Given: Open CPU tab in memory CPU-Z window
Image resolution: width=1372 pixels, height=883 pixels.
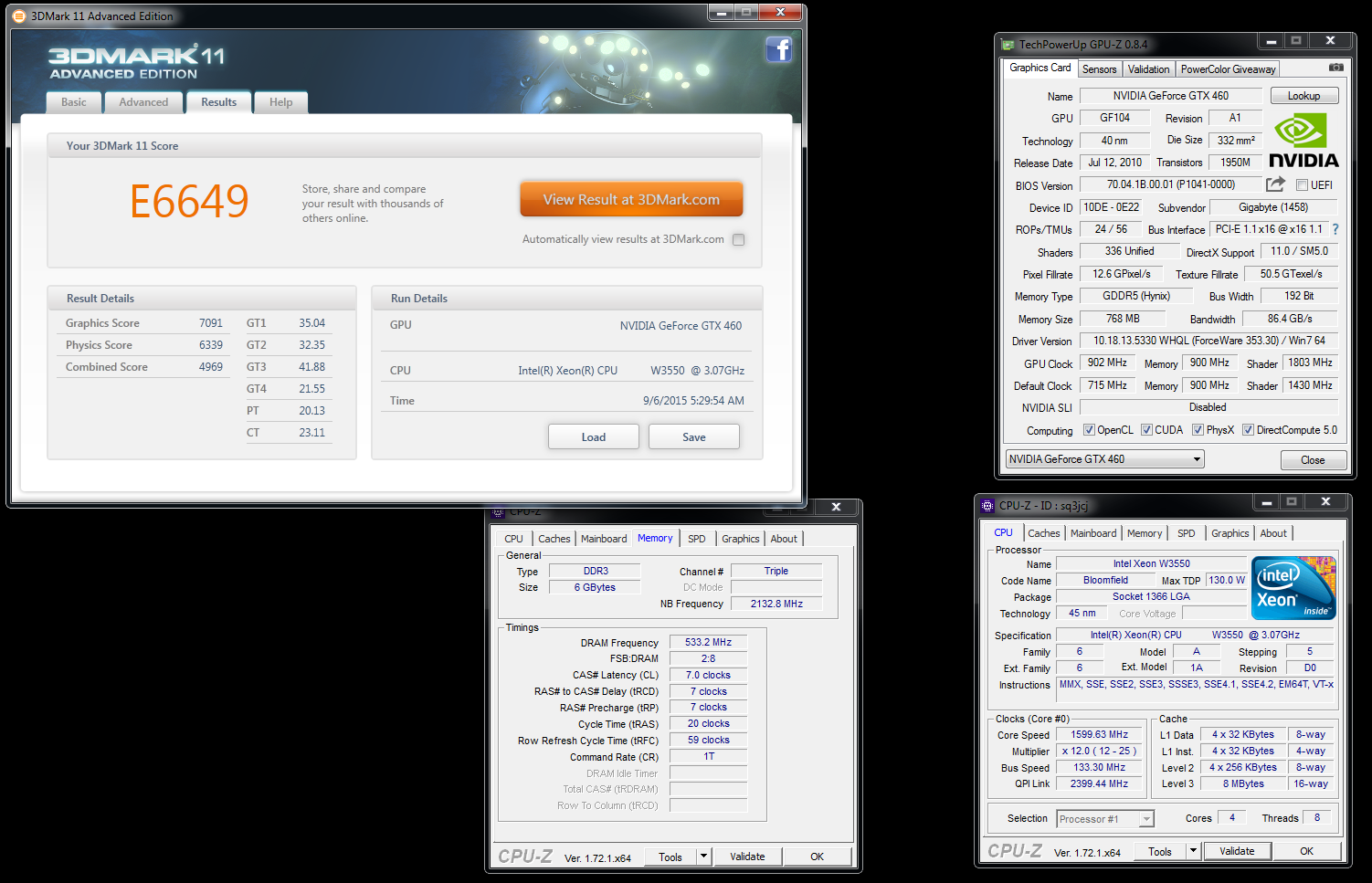Looking at the screenshot, I should point(514,539).
